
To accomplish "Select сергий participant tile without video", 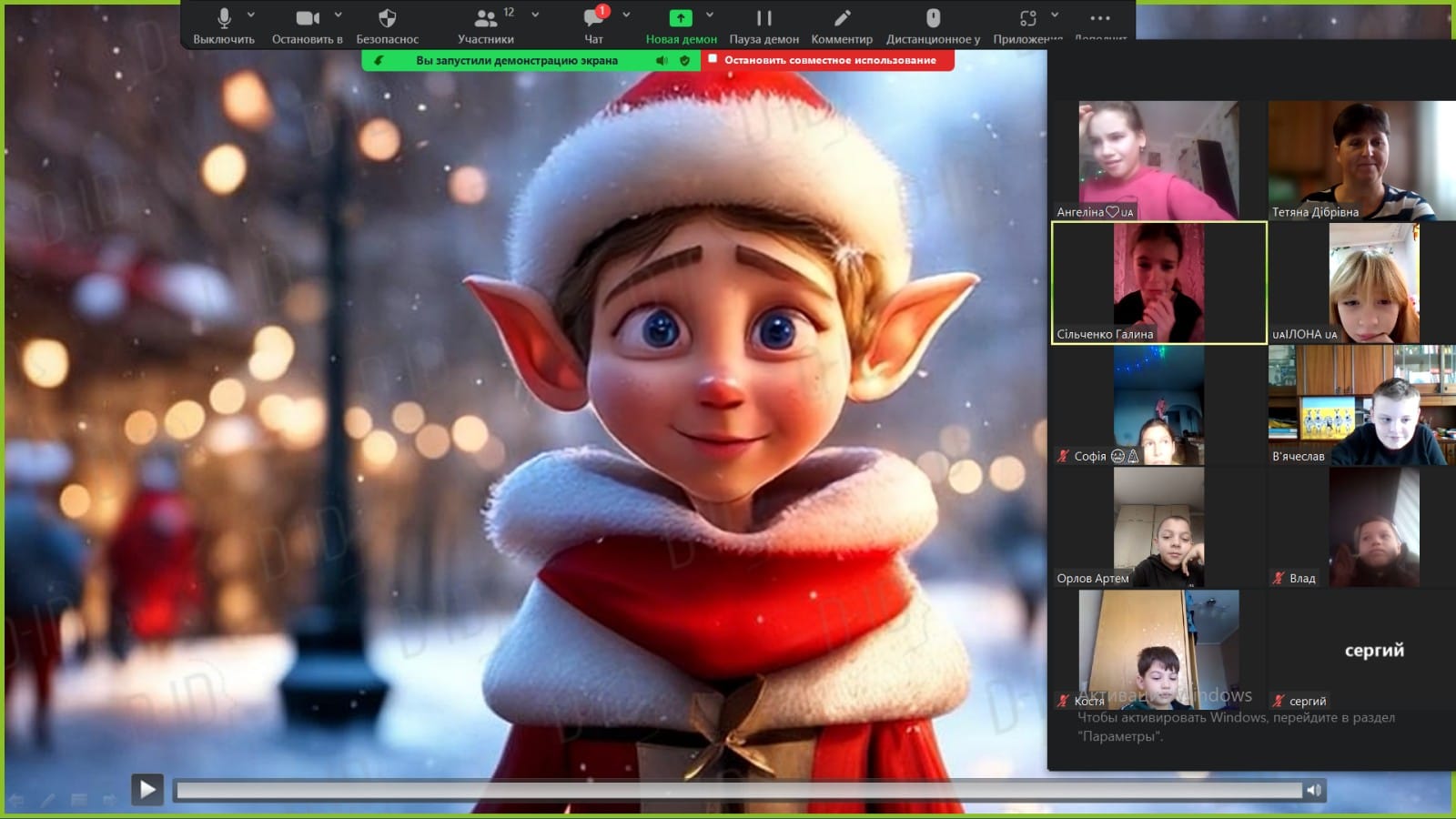I will tap(1361, 650).
